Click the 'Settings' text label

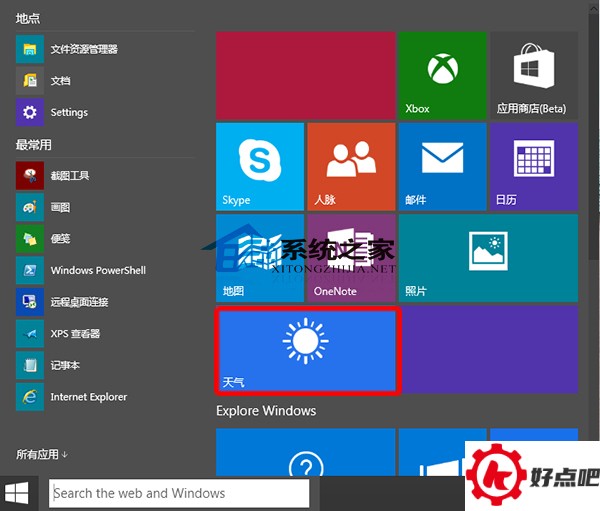coord(69,113)
